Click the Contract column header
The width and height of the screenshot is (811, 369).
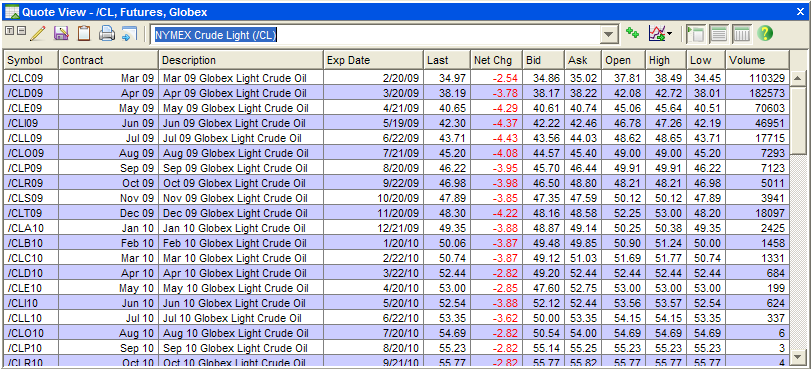[108, 60]
